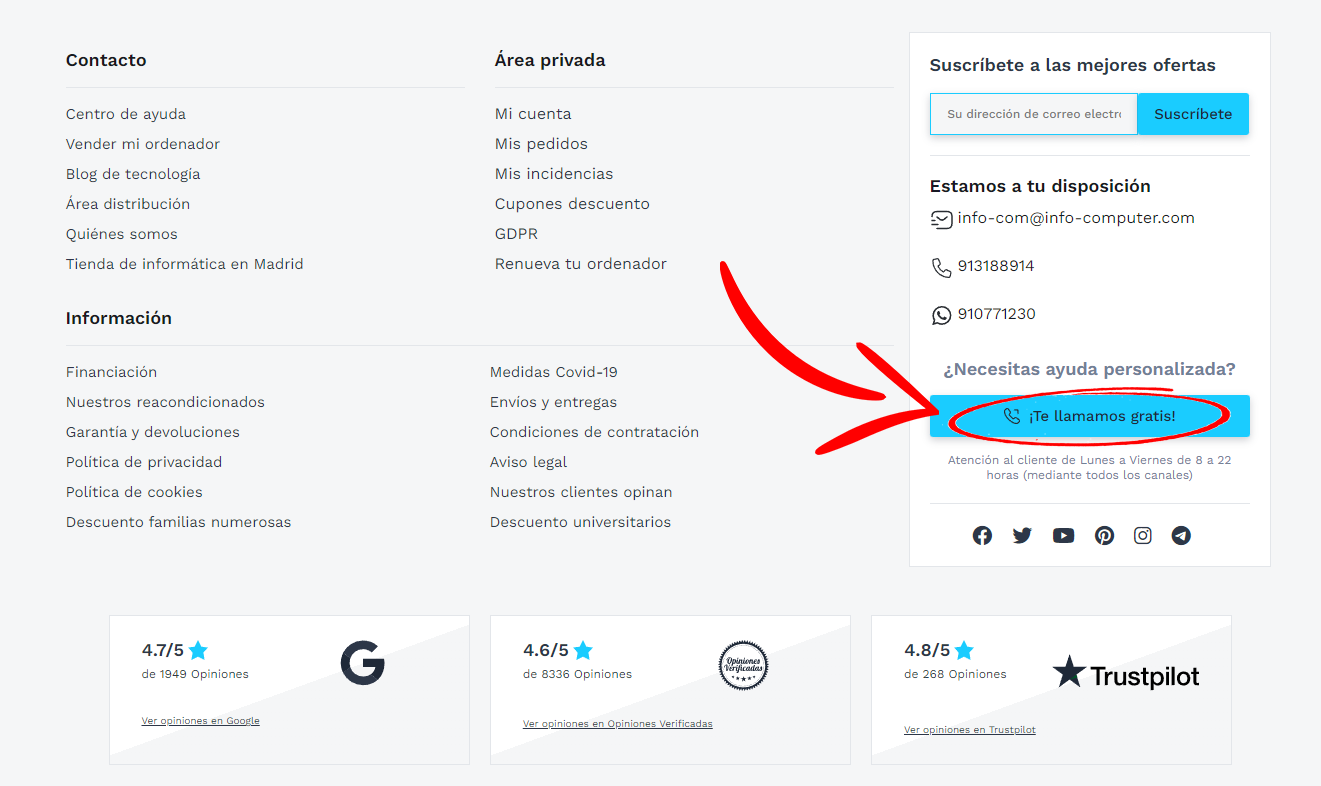Click the Suscríbete button

coord(1193,114)
